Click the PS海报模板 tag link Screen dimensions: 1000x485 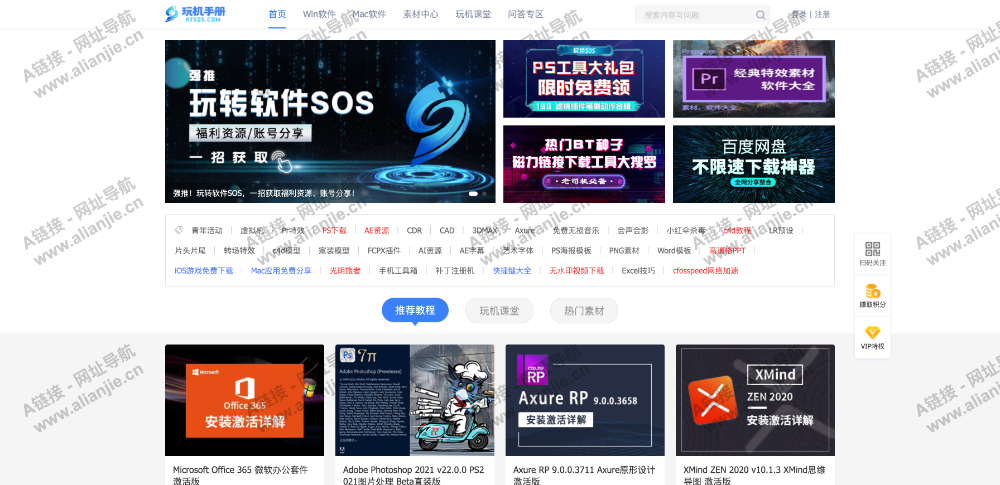pyautogui.click(x=571, y=251)
